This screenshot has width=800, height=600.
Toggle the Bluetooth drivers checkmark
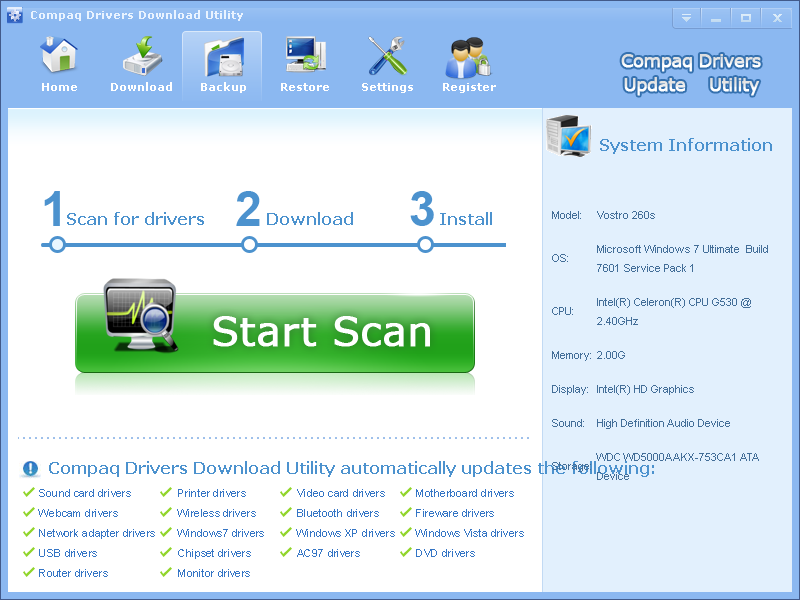(x=285, y=512)
